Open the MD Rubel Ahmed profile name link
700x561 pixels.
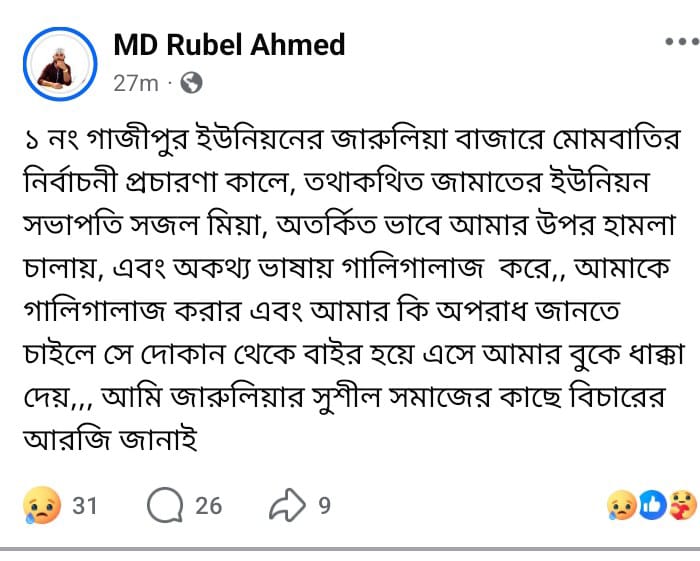229,45
